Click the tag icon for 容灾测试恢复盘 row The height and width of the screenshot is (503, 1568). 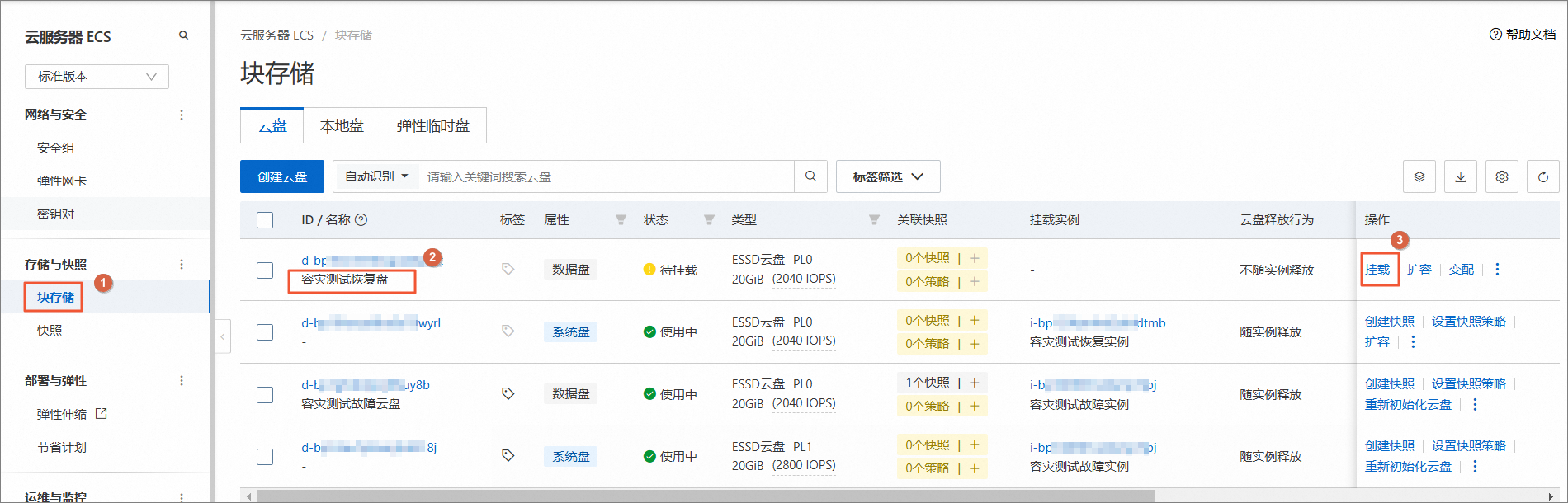coord(508,269)
